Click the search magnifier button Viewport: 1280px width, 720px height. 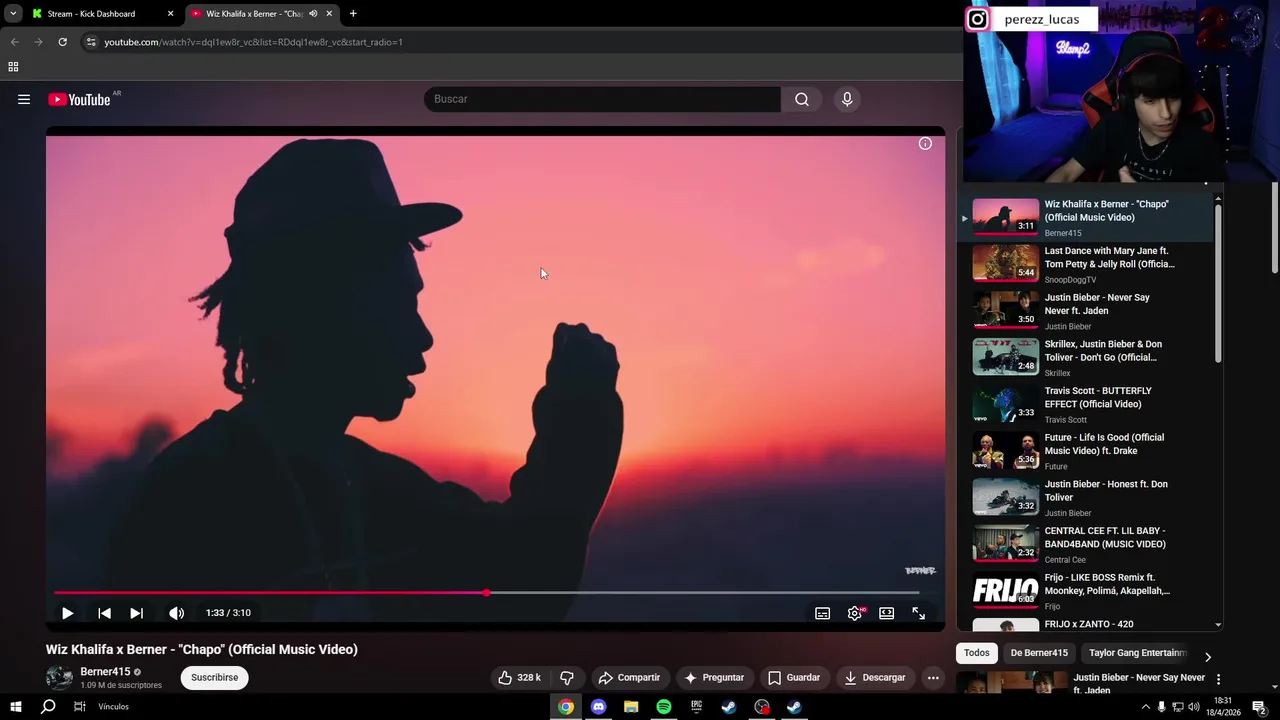point(802,99)
